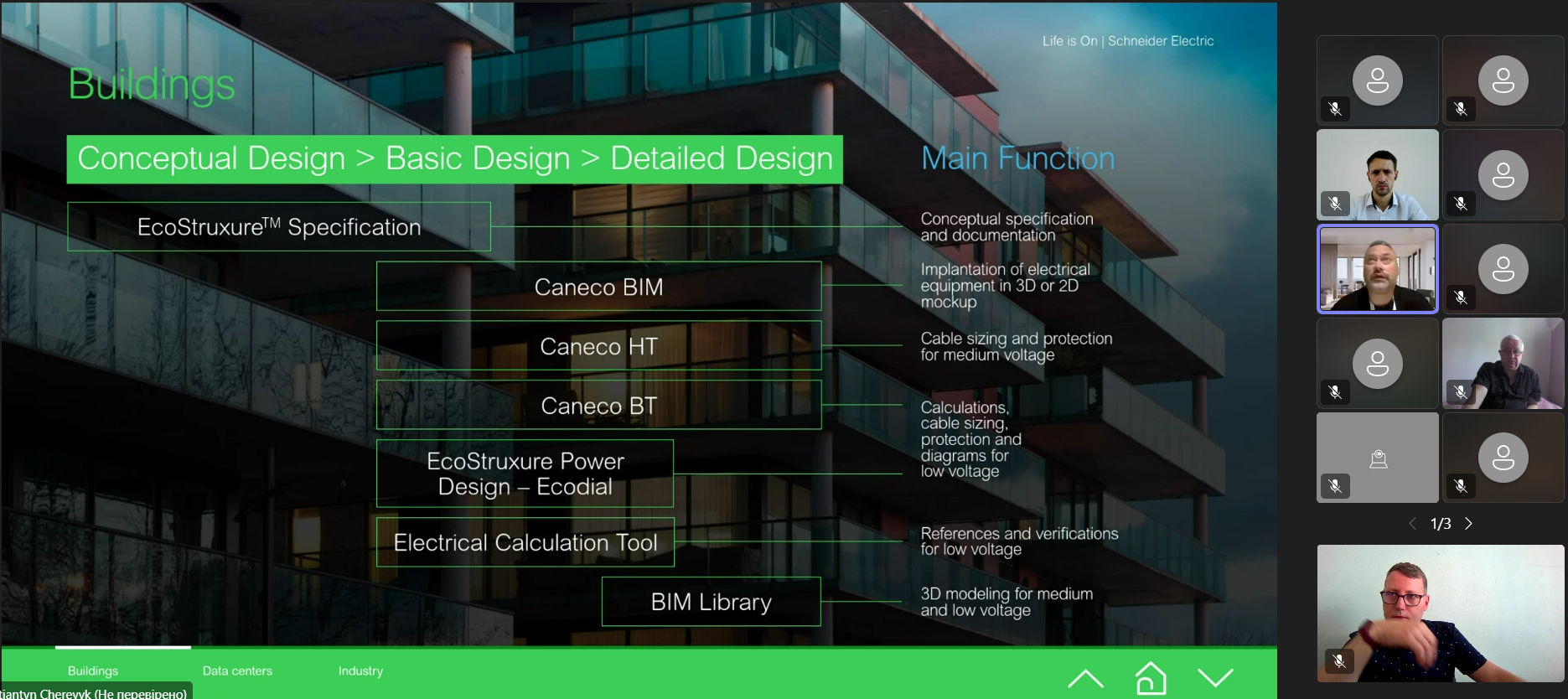
Task: Click the home icon in slide footer
Action: tap(1151, 678)
